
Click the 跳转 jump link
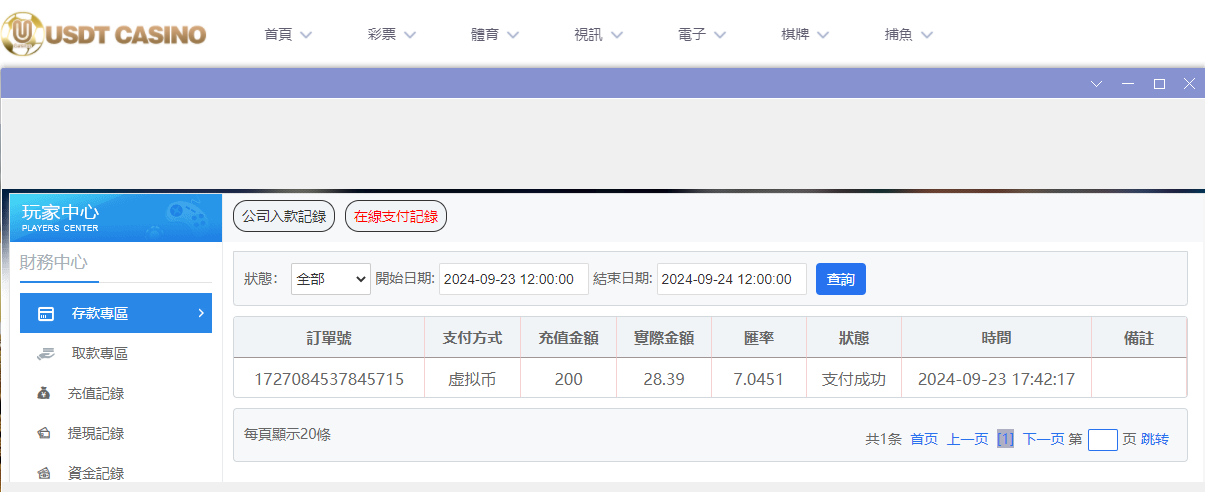coord(1154,439)
